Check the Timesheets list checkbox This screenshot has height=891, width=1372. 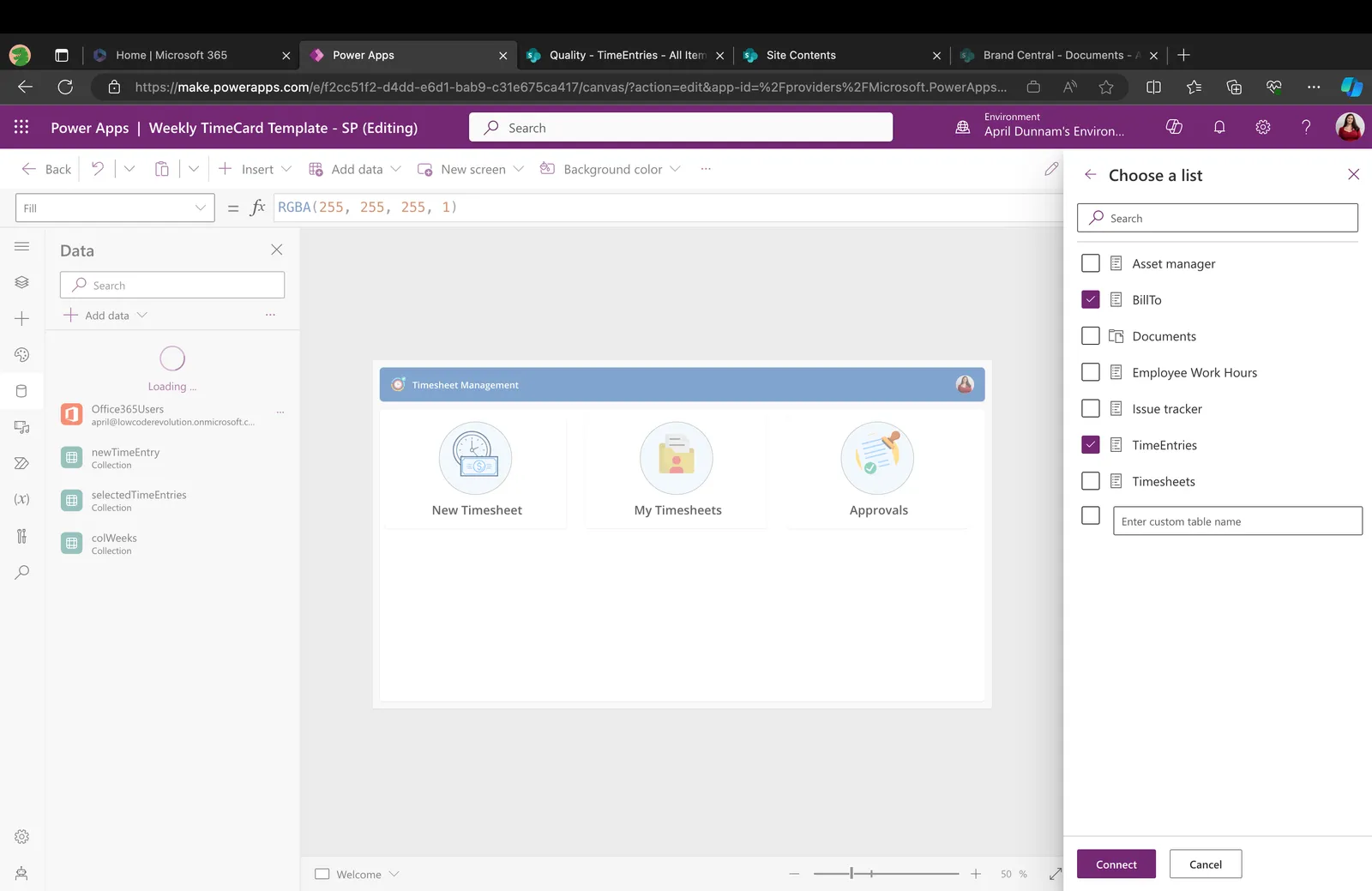[1091, 481]
